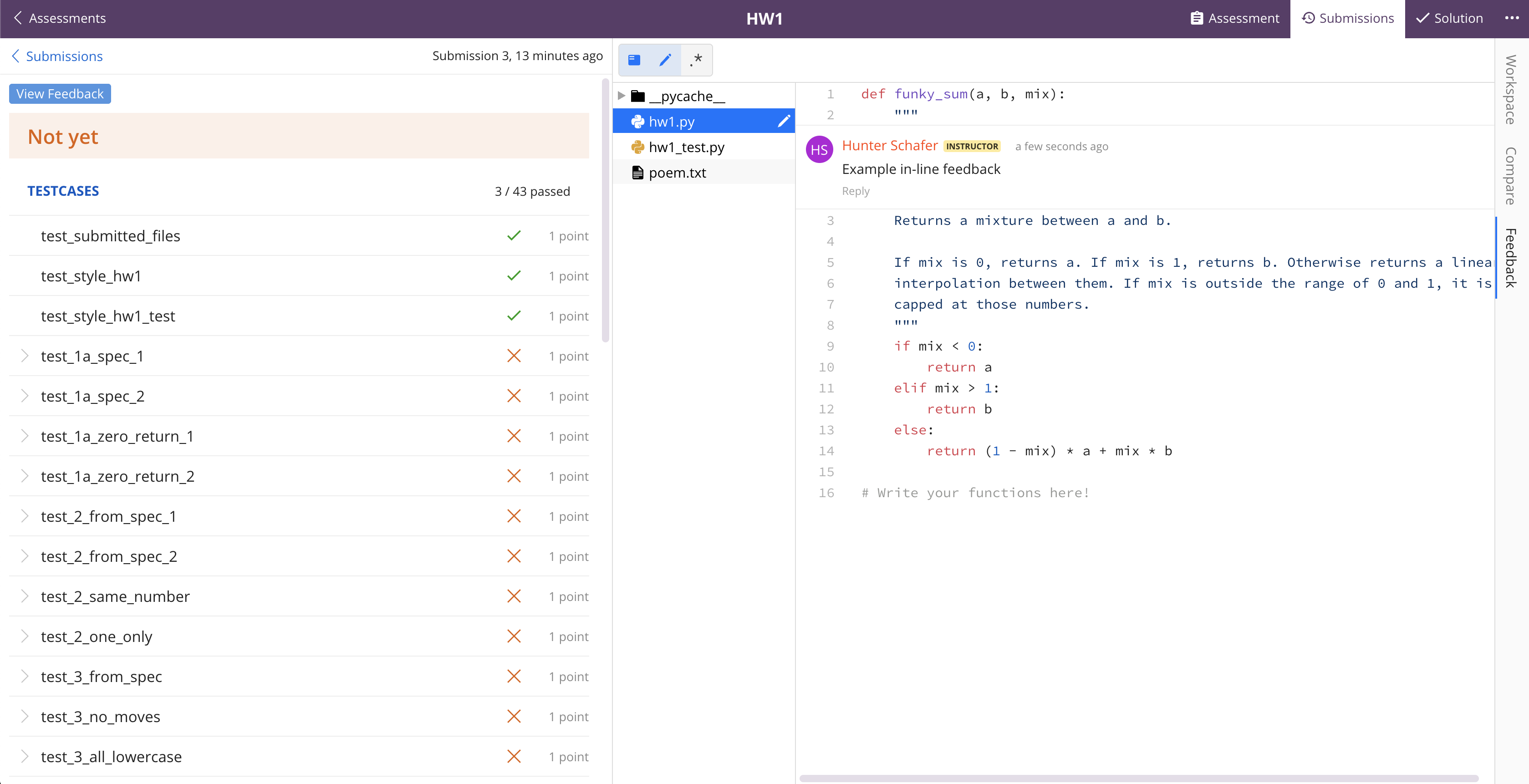
Task: Click the red X on test_2_same_number
Action: (x=514, y=596)
